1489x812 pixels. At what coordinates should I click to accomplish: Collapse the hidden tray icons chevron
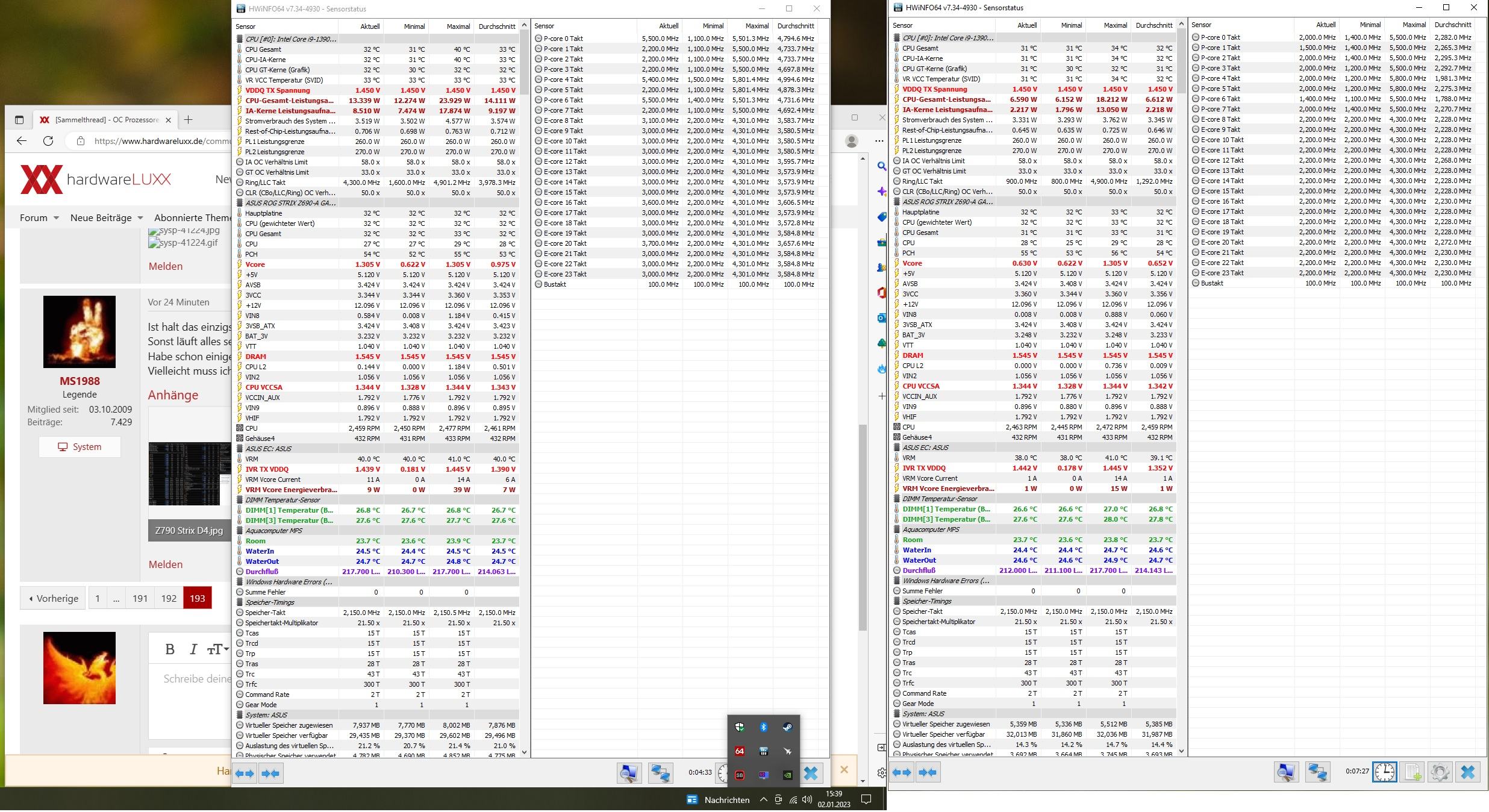tap(763, 800)
